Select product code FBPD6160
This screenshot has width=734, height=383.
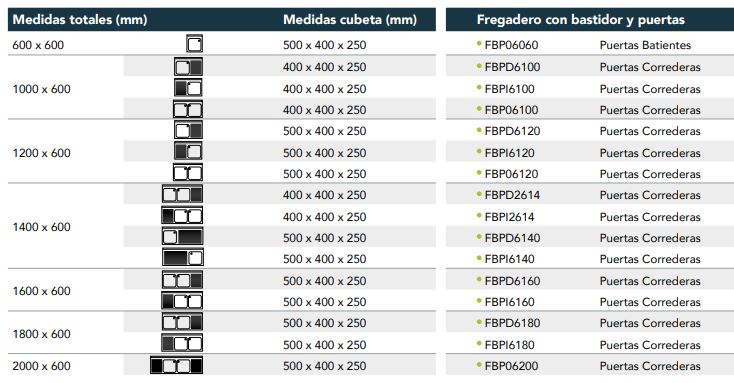click(512, 281)
